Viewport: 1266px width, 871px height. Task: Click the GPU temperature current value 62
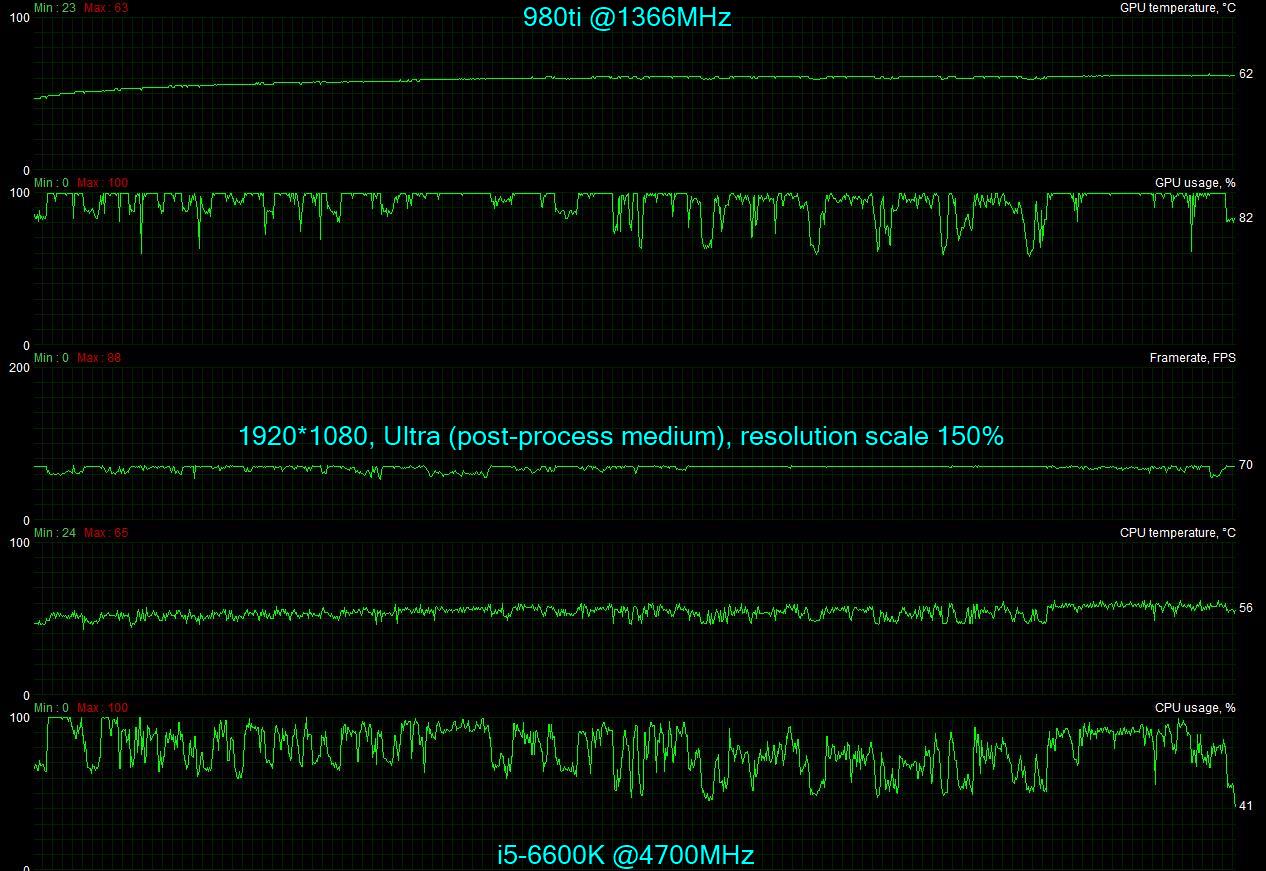pyautogui.click(x=1245, y=74)
